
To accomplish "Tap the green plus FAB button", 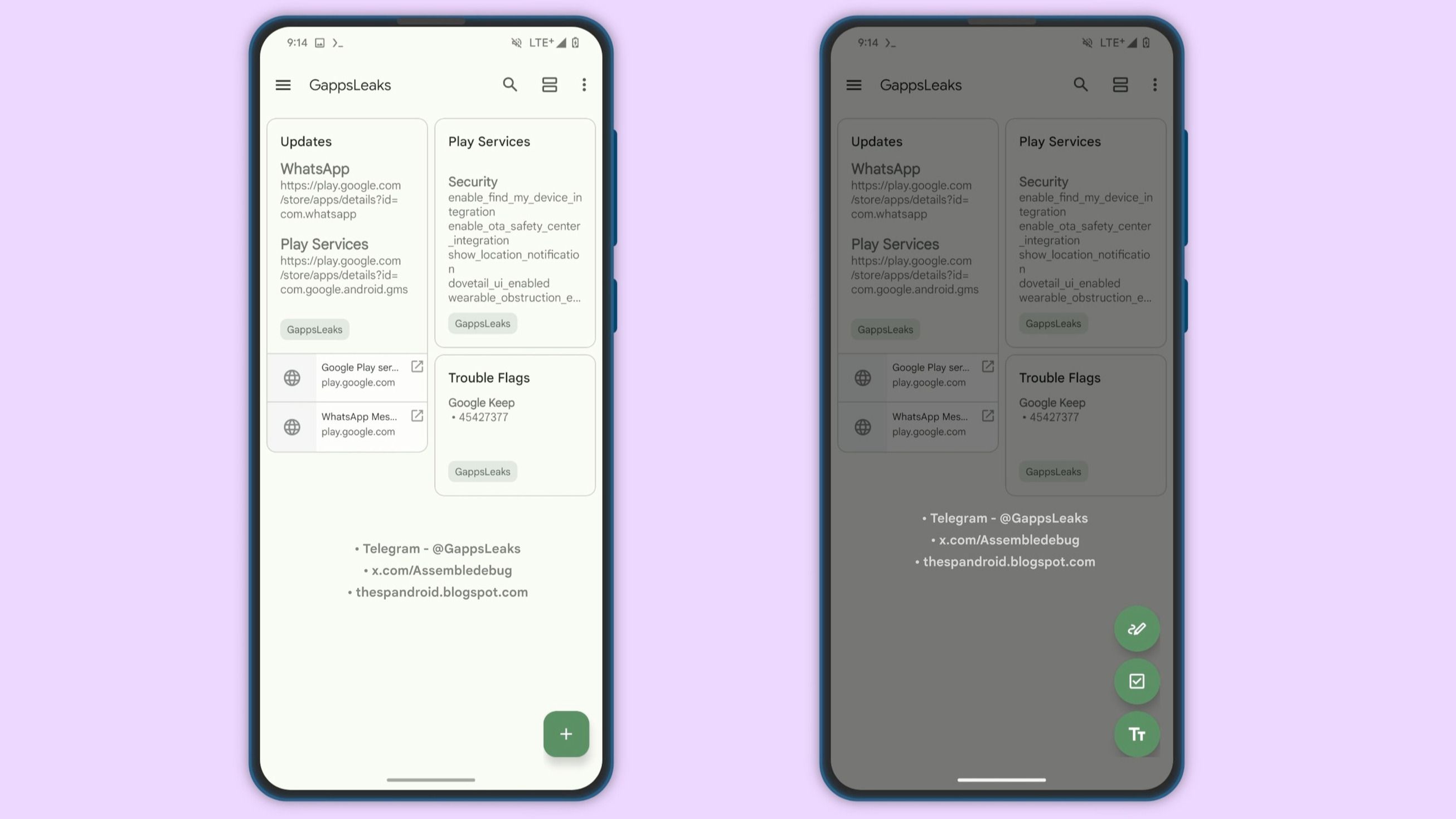I will point(566,733).
